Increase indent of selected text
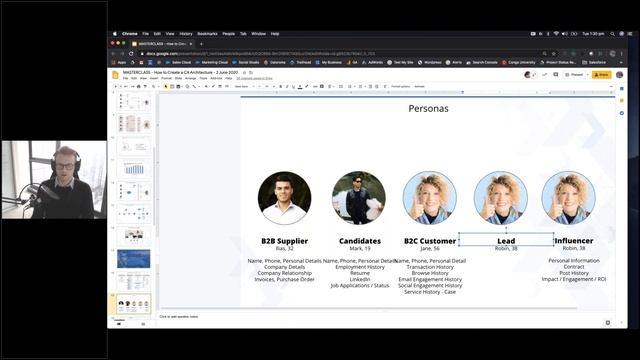Screen dimensions: 640x360 pyautogui.click(x=377, y=87)
